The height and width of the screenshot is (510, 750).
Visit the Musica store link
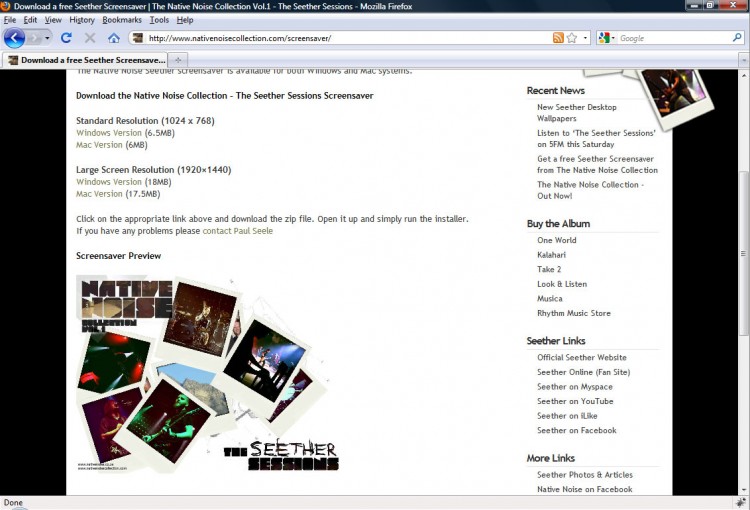[x=550, y=299]
